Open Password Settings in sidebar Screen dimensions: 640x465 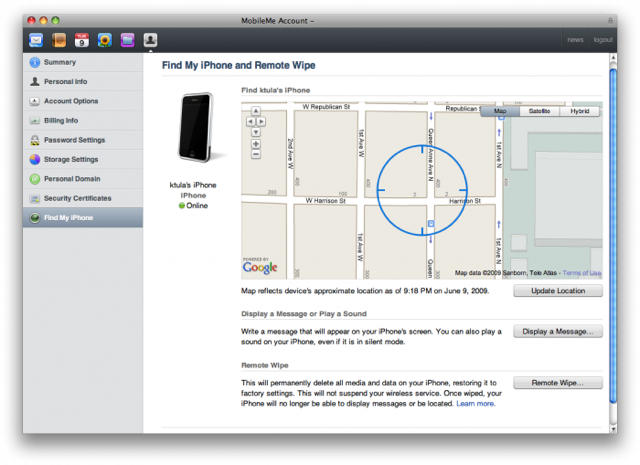[x=74, y=140]
